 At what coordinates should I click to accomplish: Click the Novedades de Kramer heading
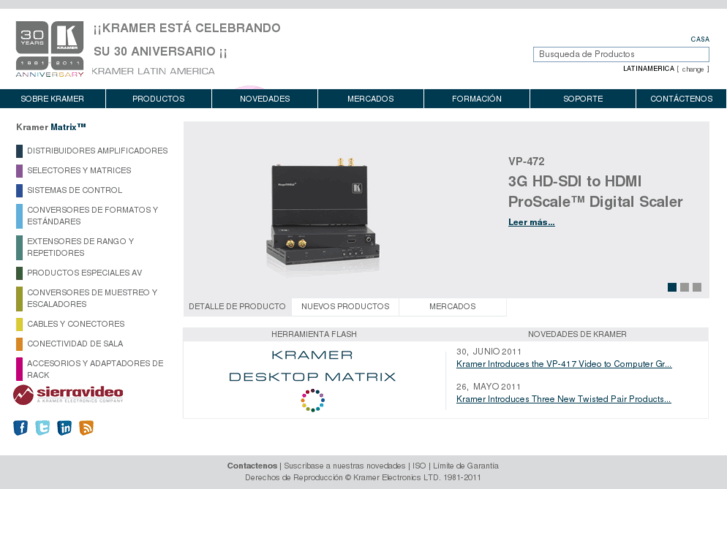(577, 334)
